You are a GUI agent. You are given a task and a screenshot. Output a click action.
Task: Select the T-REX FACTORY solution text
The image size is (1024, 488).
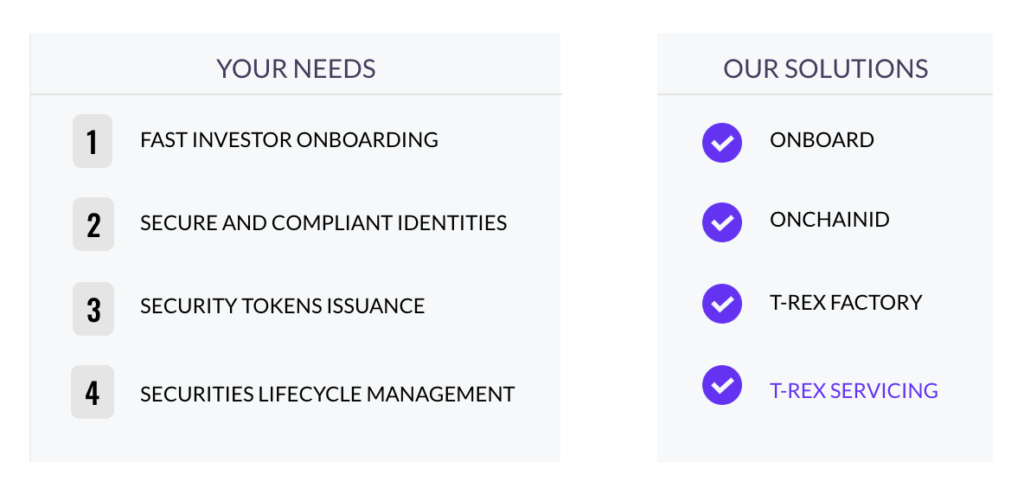click(x=846, y=302)
